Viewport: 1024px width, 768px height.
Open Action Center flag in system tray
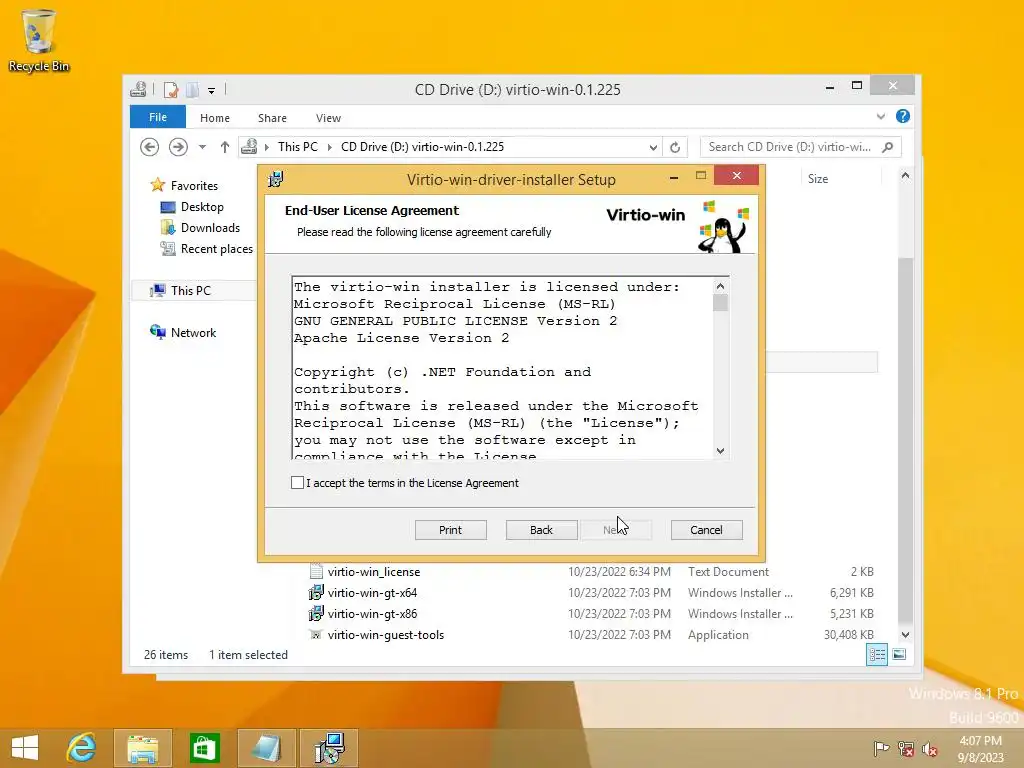tap(881, 749)
